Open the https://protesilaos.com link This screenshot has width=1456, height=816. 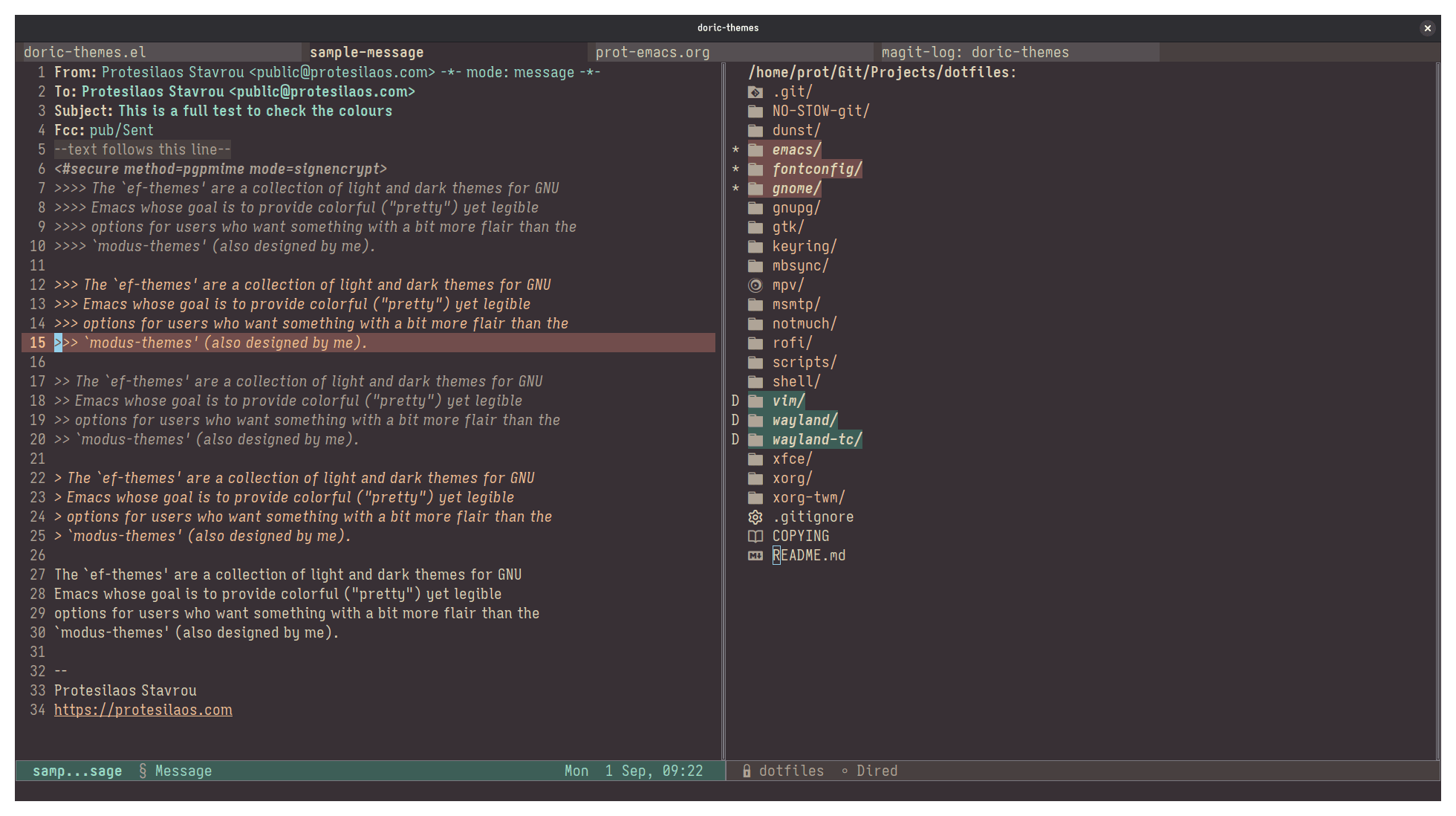coord(143,710)
